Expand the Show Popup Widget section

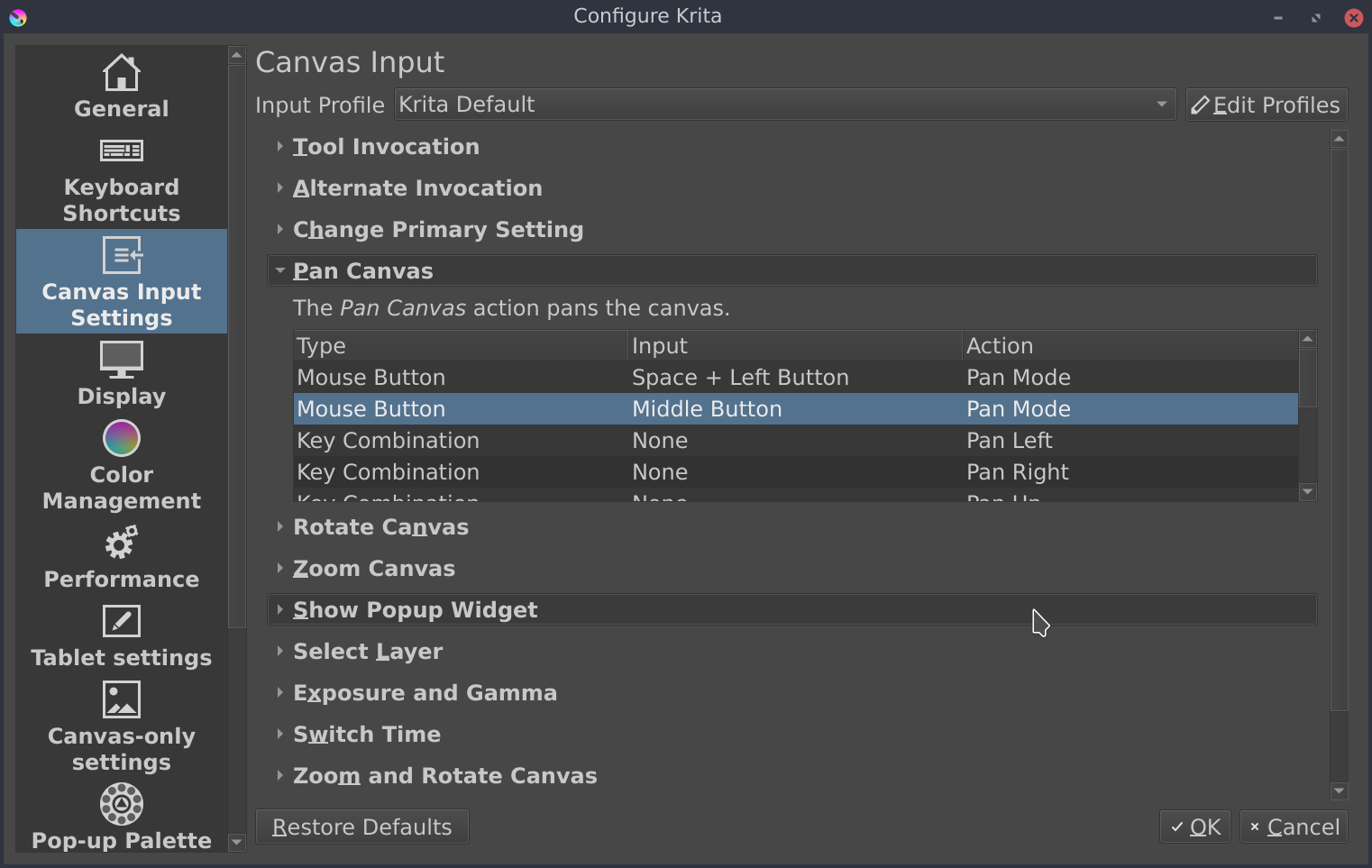coord(415,610)
